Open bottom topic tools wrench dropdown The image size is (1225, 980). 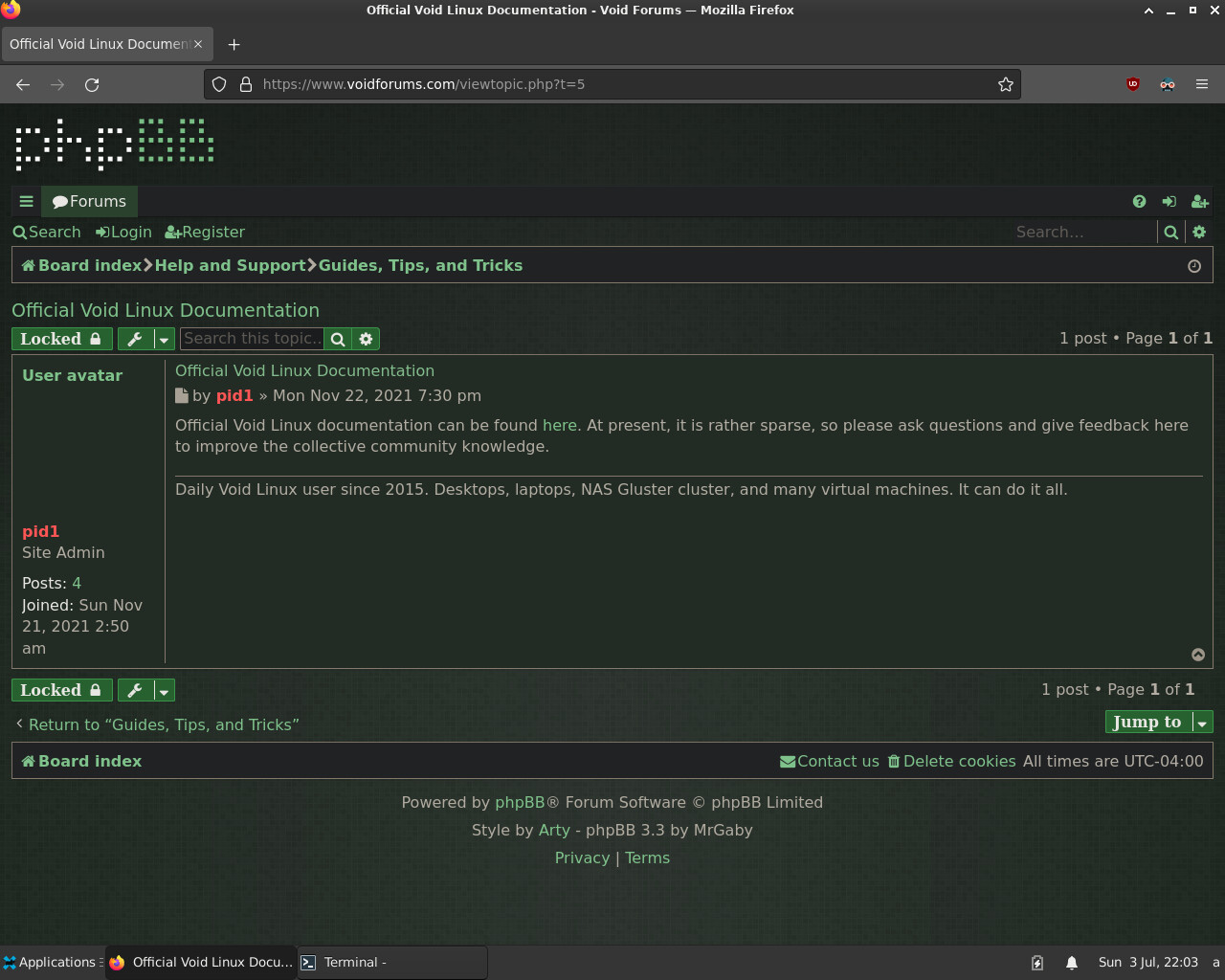coord(146,690)
